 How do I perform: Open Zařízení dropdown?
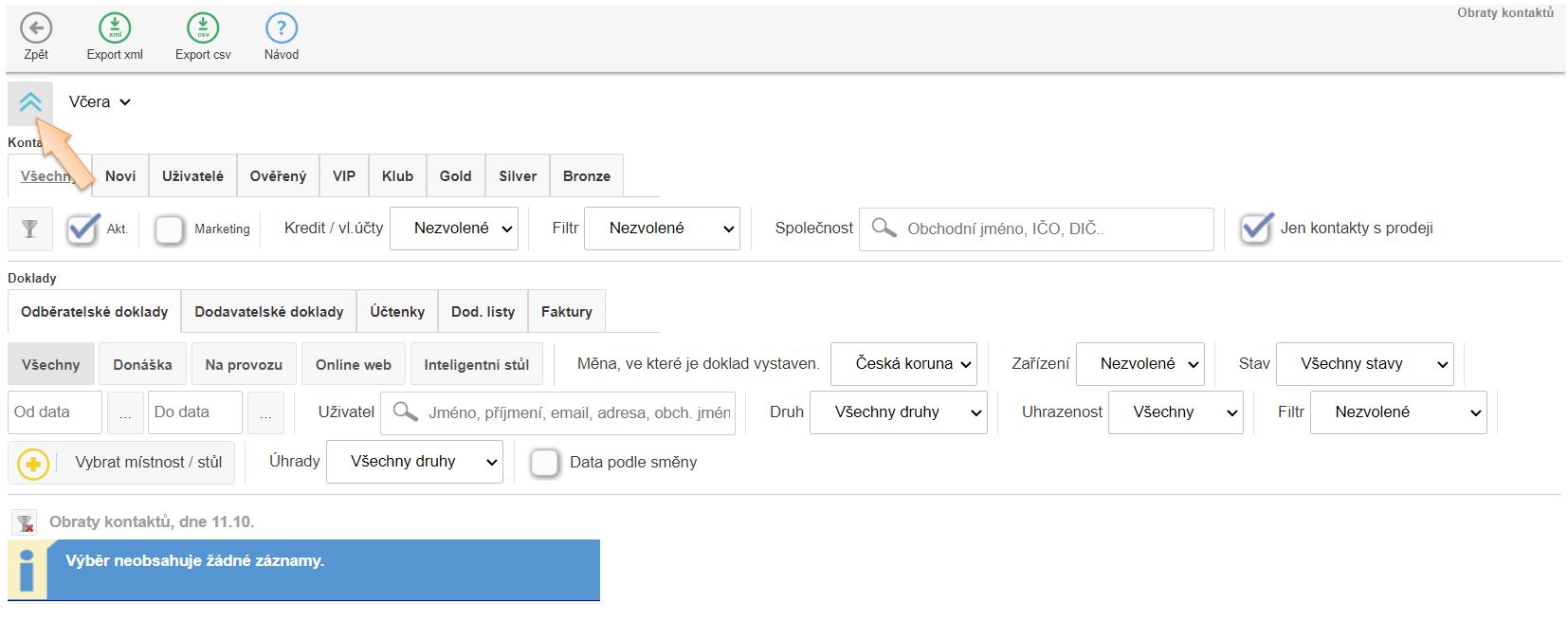[x=1140, y=364]
